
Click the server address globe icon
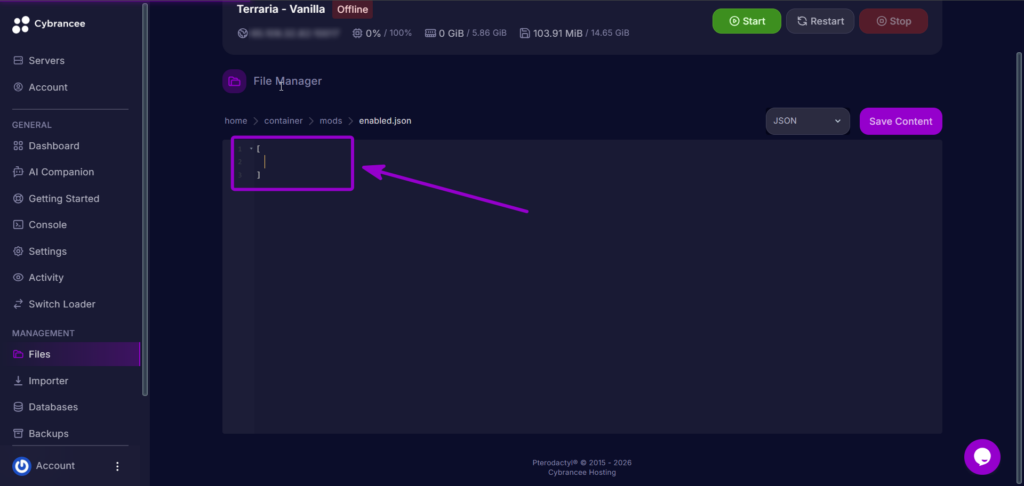coord(242,33)
